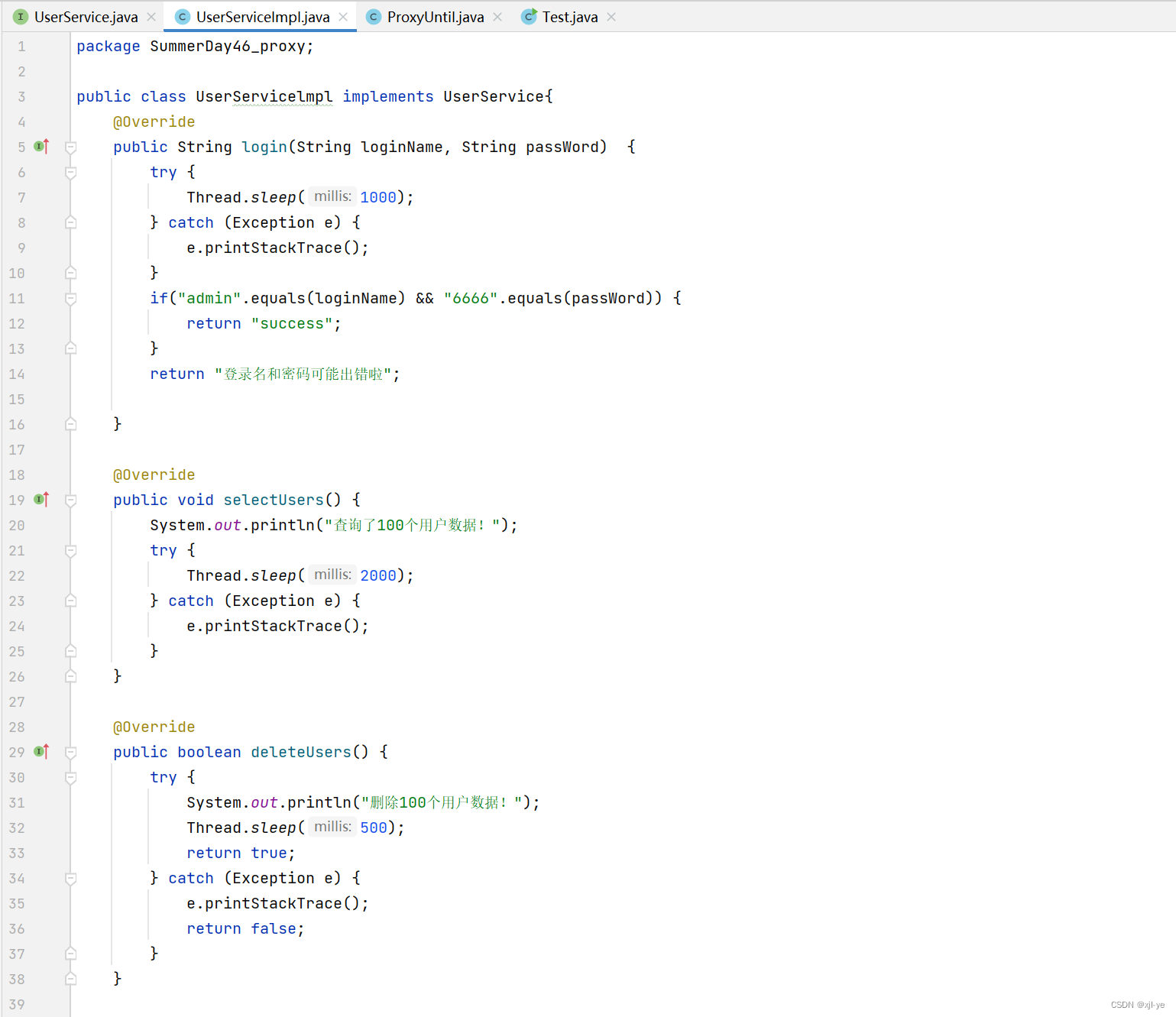Click the fold end marker at line 38
Viewport: 1176px width, 1017px height.
click(70, 979)
